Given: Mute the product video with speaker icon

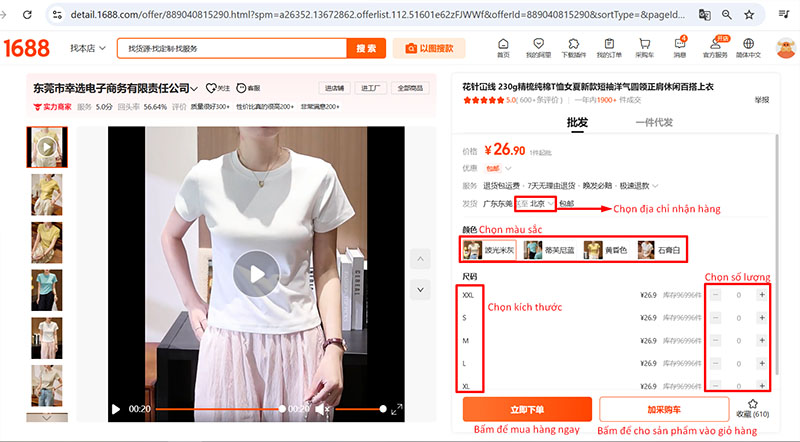Looking at the screenshot, I should click(322, 409).
